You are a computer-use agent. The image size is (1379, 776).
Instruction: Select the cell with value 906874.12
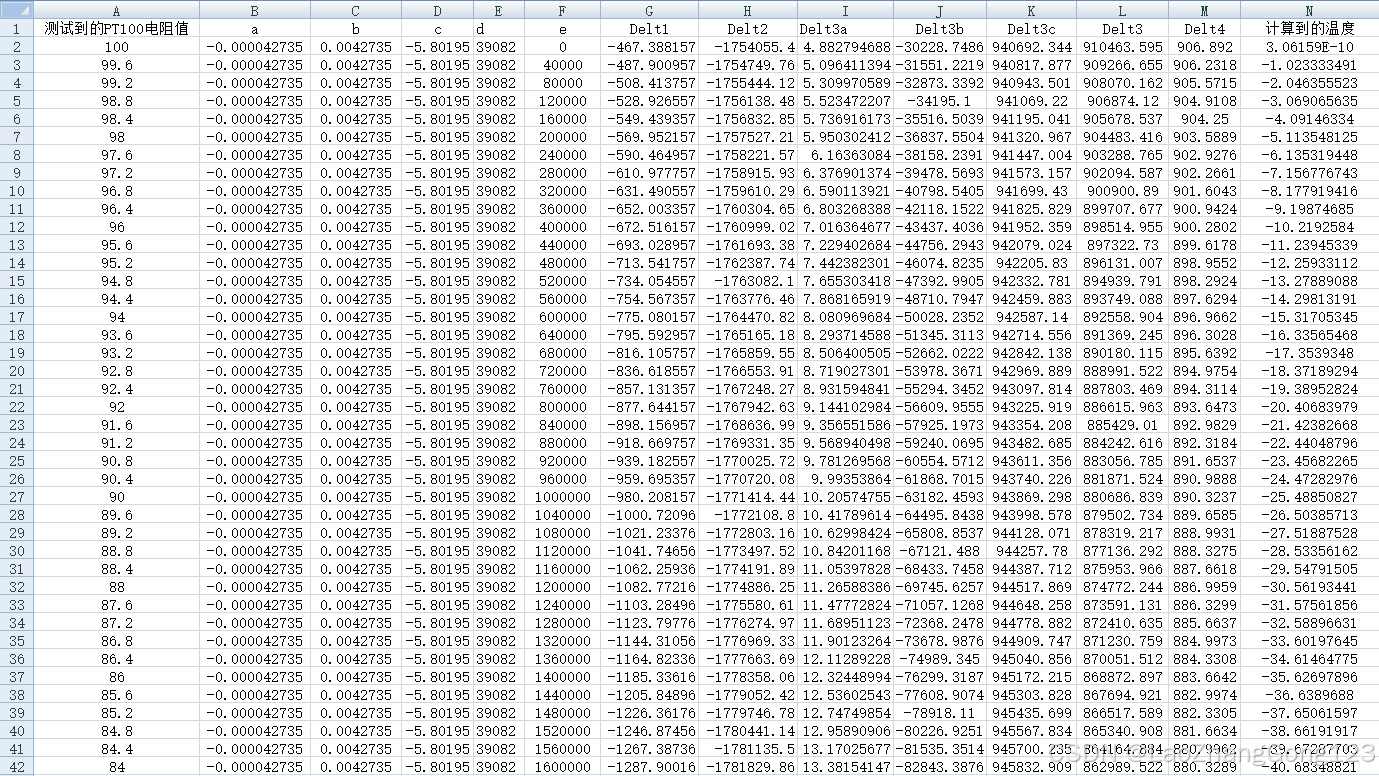[1122, 101]
